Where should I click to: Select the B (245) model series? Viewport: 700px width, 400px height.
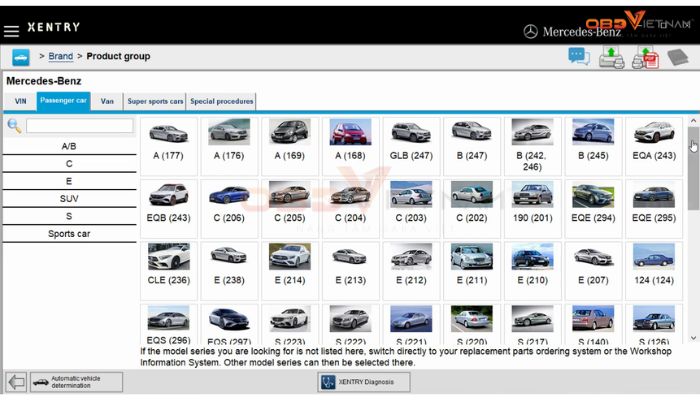pyautogui.click(x=593, y=146)
